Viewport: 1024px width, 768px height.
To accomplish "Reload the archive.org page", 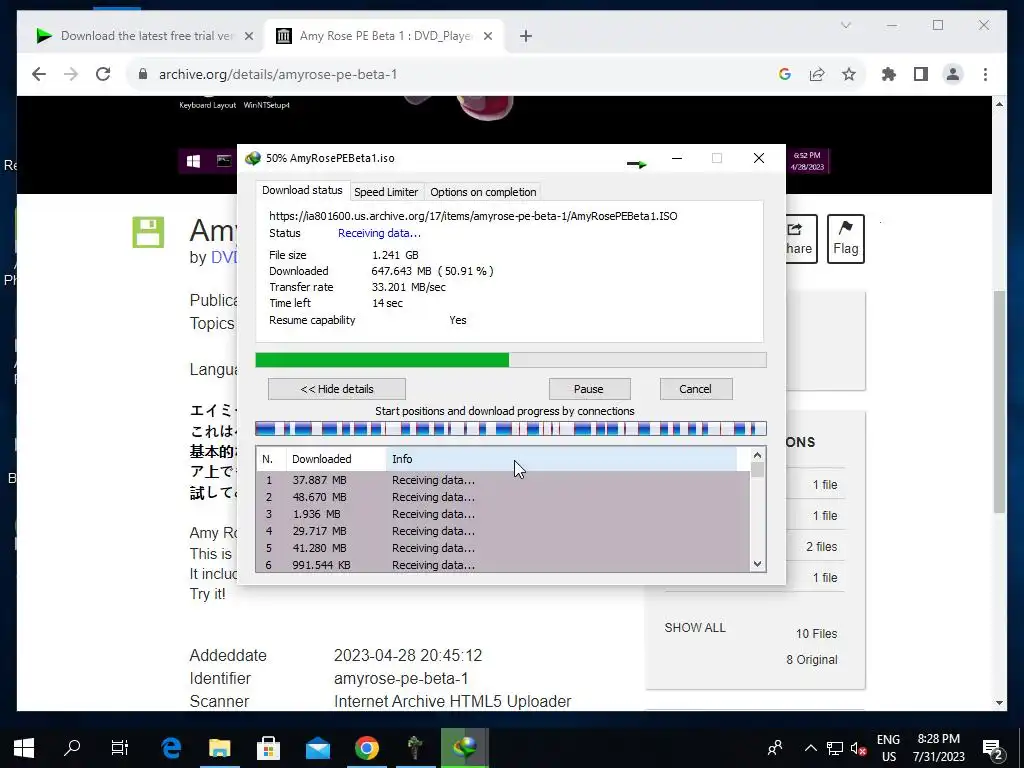I will [x=103, y=74].
